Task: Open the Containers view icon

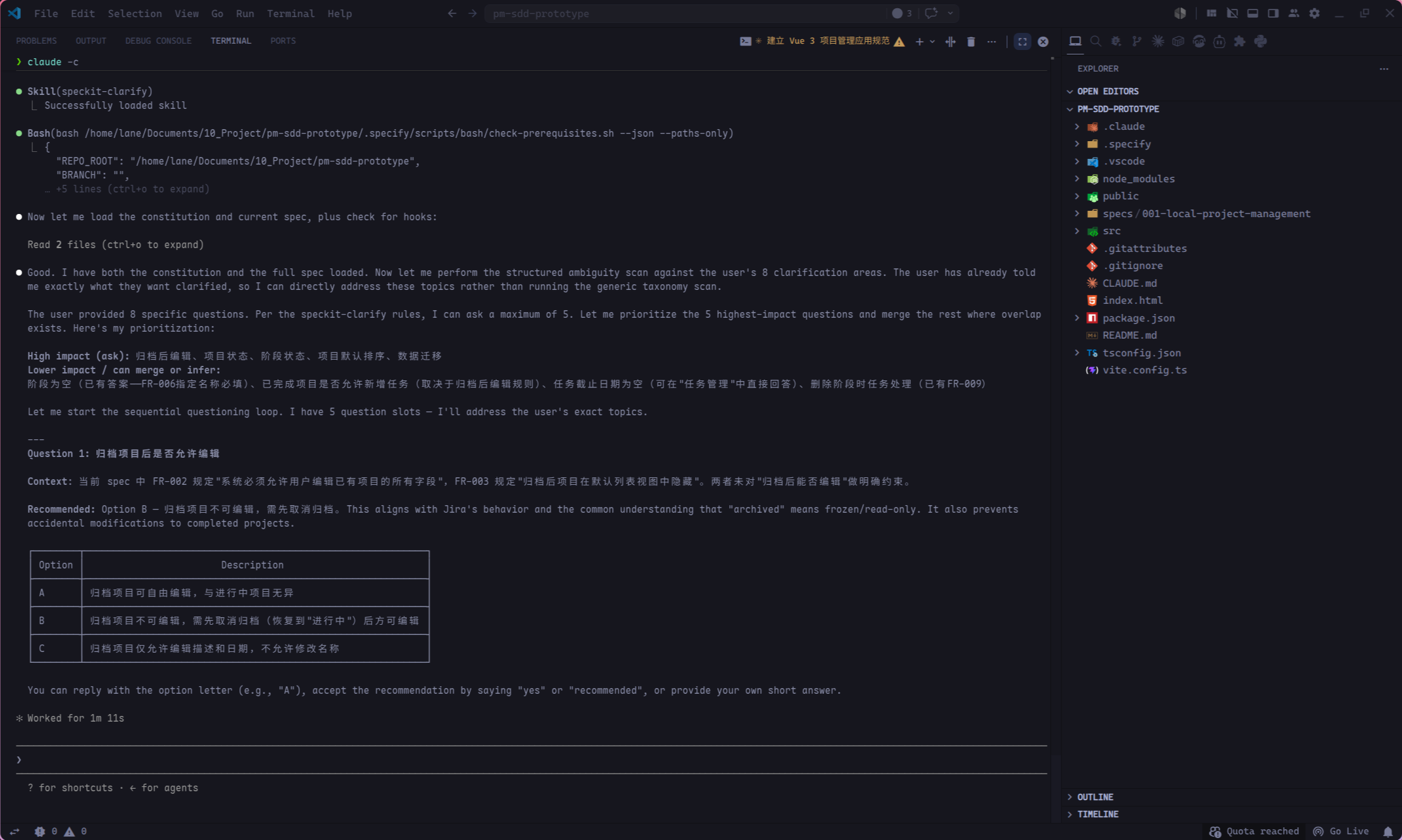Action: [x=1178, y=41]
